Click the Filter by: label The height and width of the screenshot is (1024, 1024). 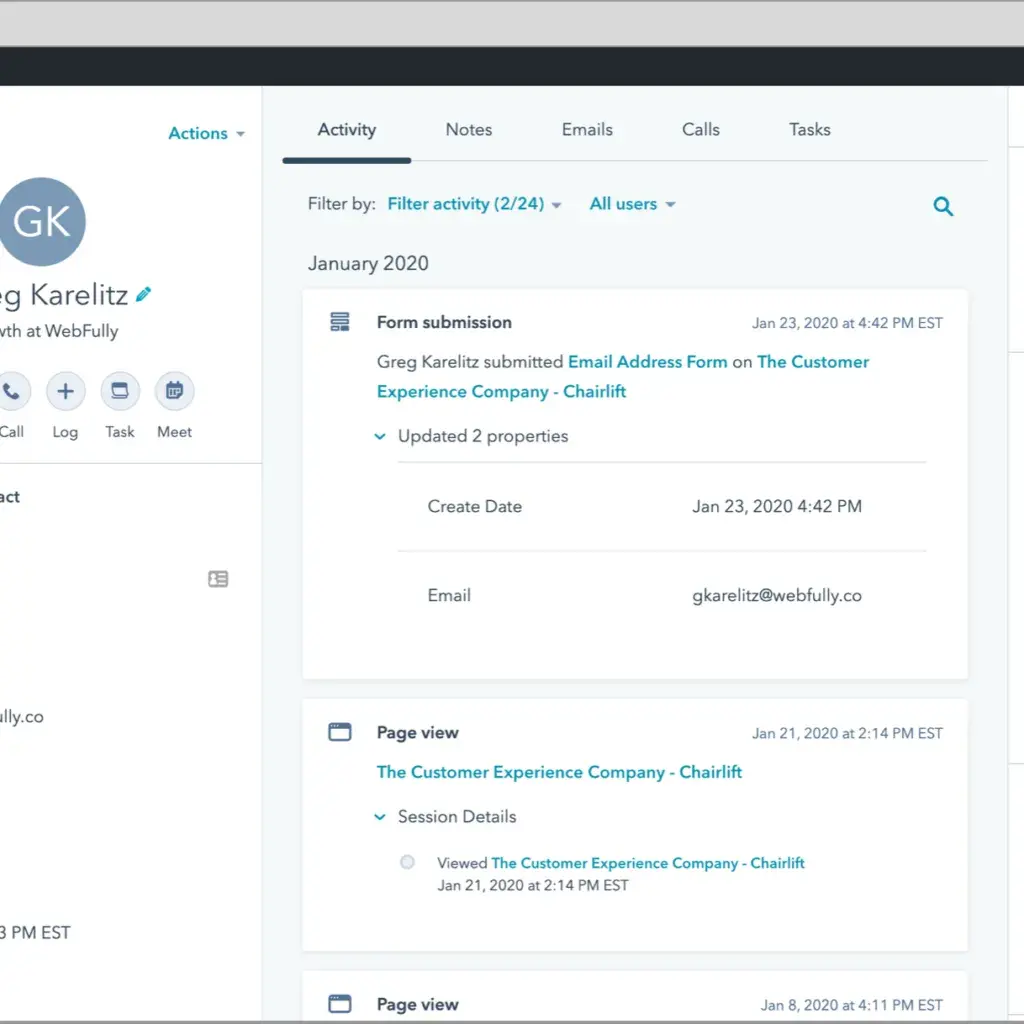pyautogui.click(x=342, y=204)
